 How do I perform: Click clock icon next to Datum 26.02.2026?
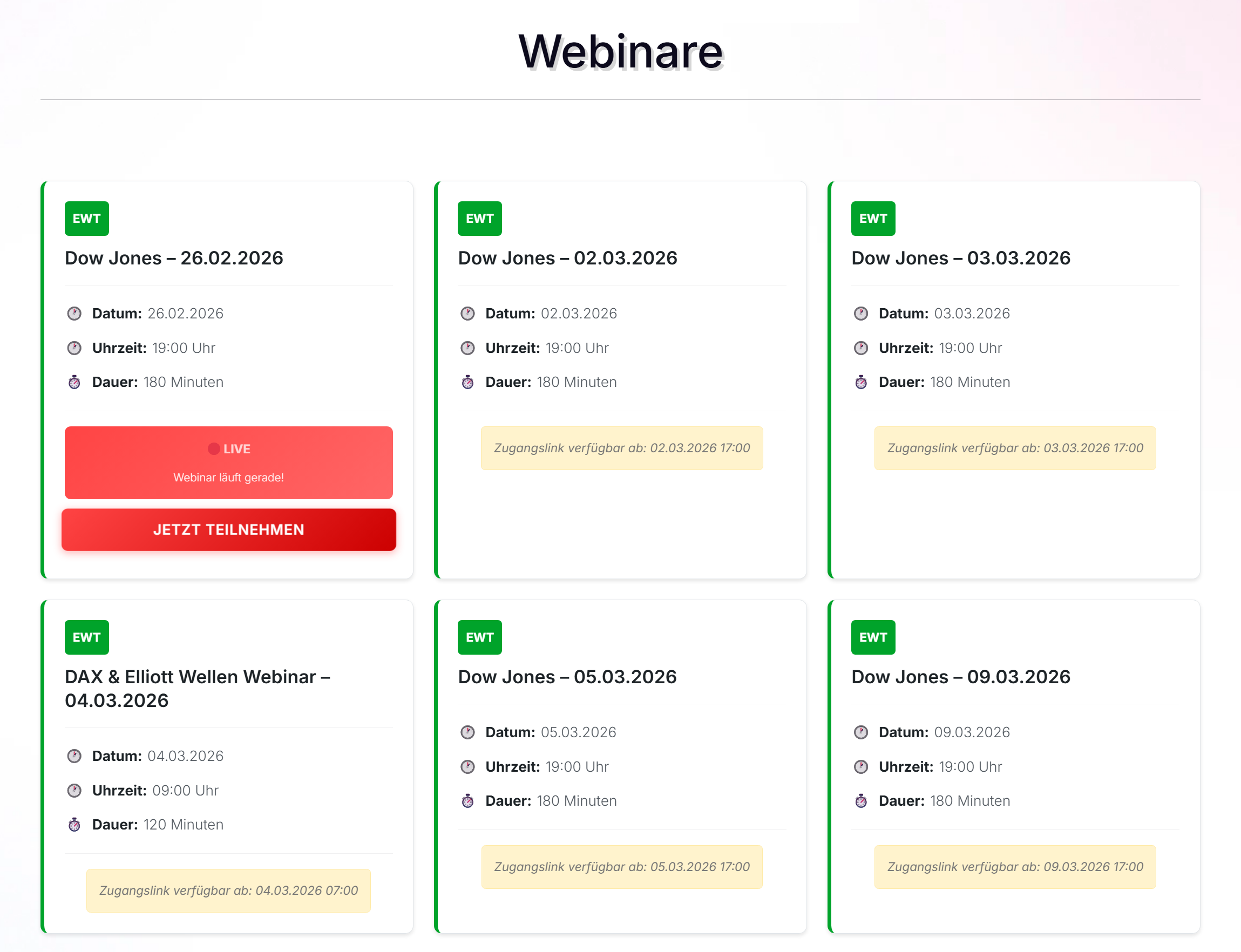click(74, 314)
